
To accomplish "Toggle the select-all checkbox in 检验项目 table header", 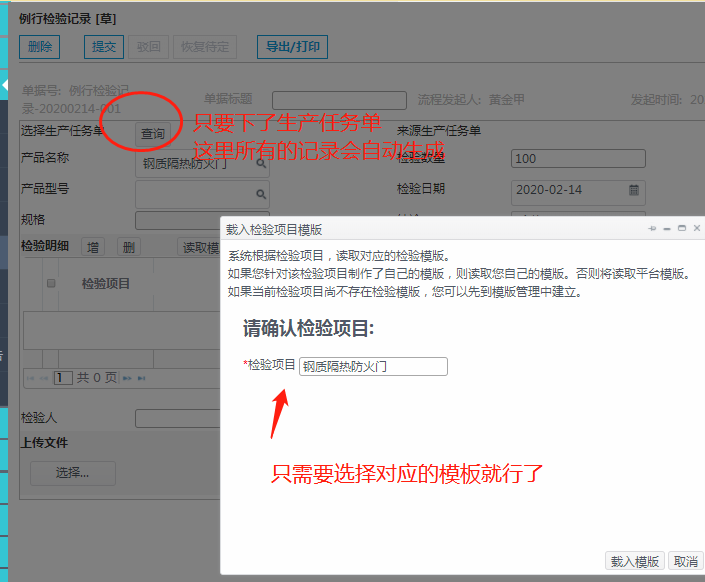I will click(51, 284).
